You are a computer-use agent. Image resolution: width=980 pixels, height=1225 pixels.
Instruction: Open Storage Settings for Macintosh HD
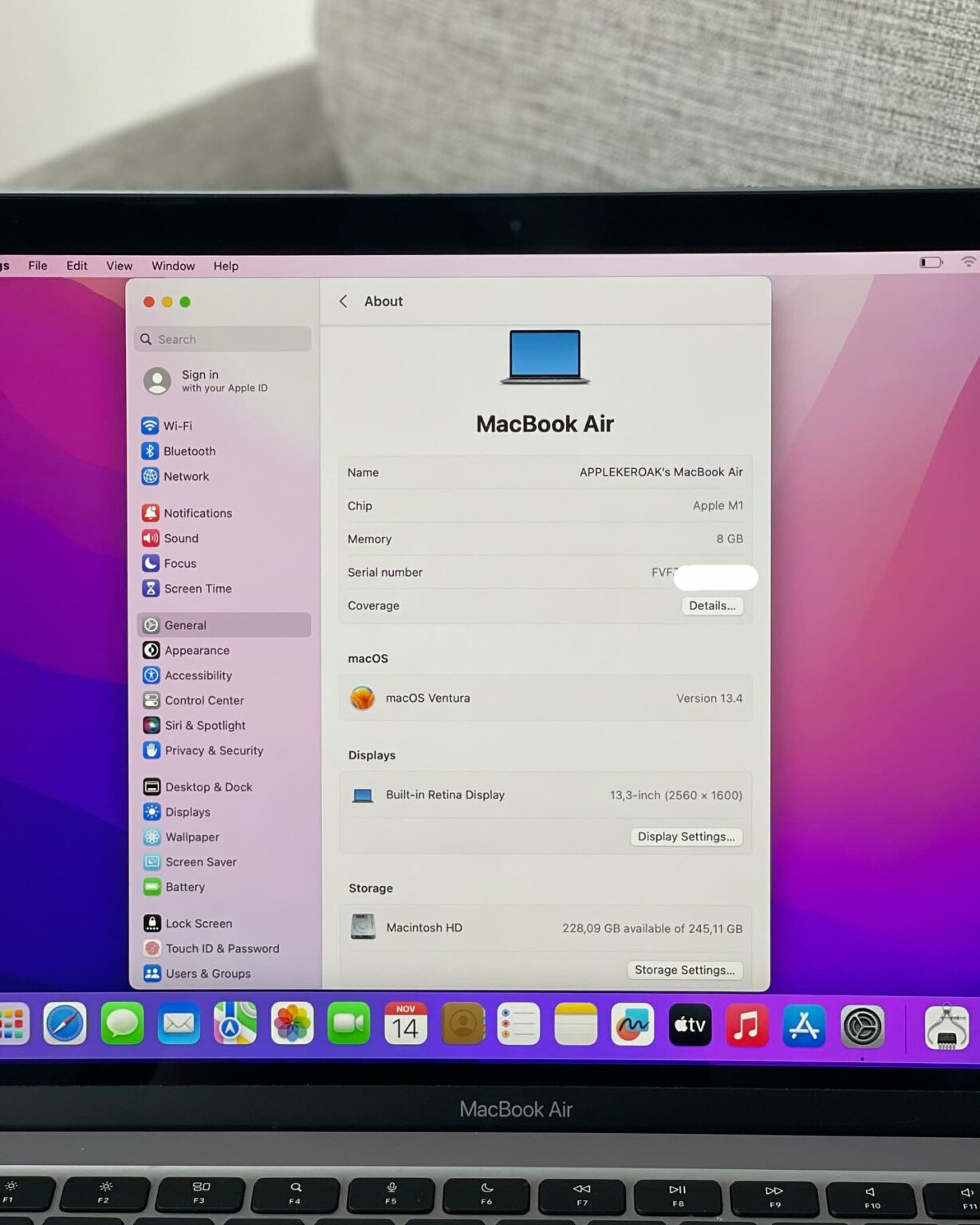684,970
